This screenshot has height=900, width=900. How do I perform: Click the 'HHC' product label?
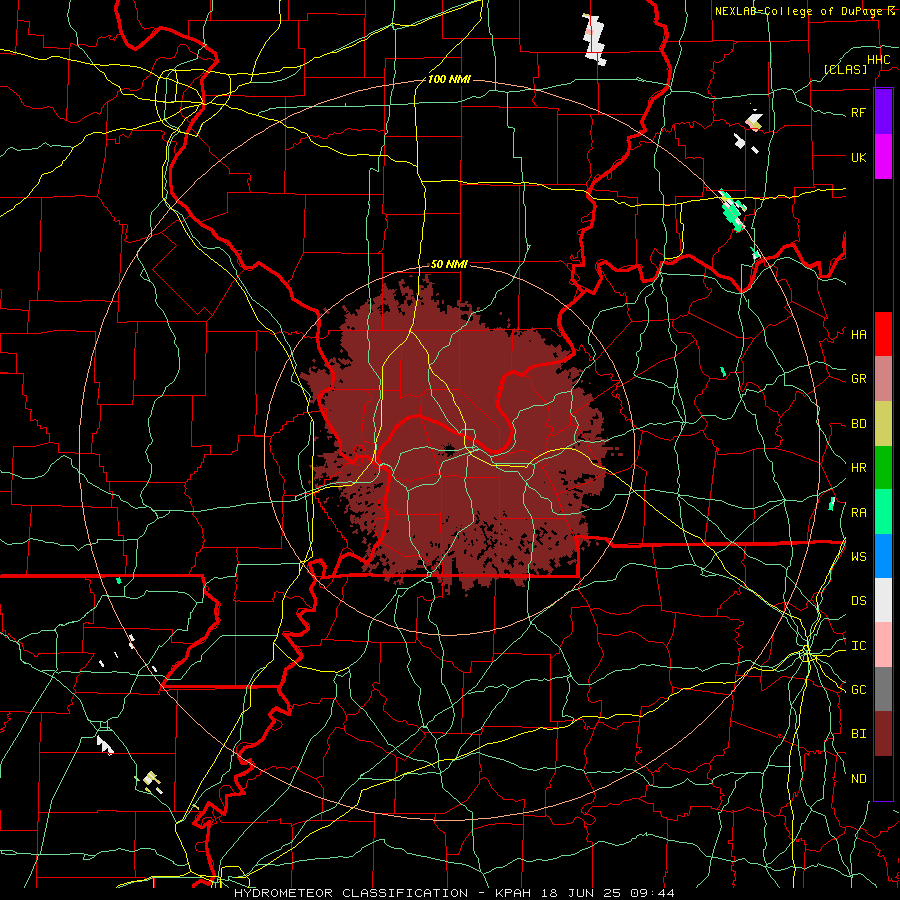878,60
